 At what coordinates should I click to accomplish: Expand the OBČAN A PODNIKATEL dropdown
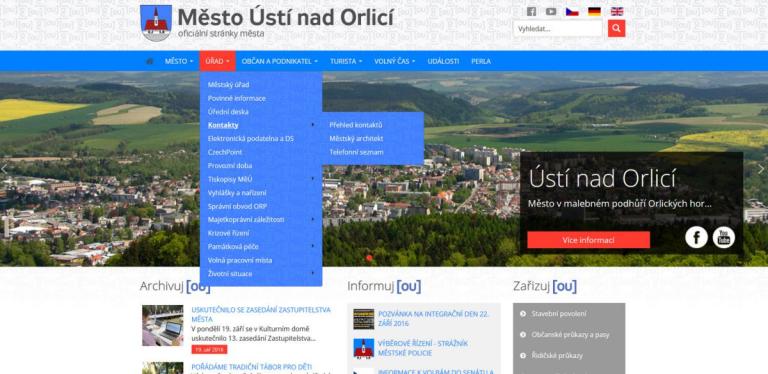(280, 61)
